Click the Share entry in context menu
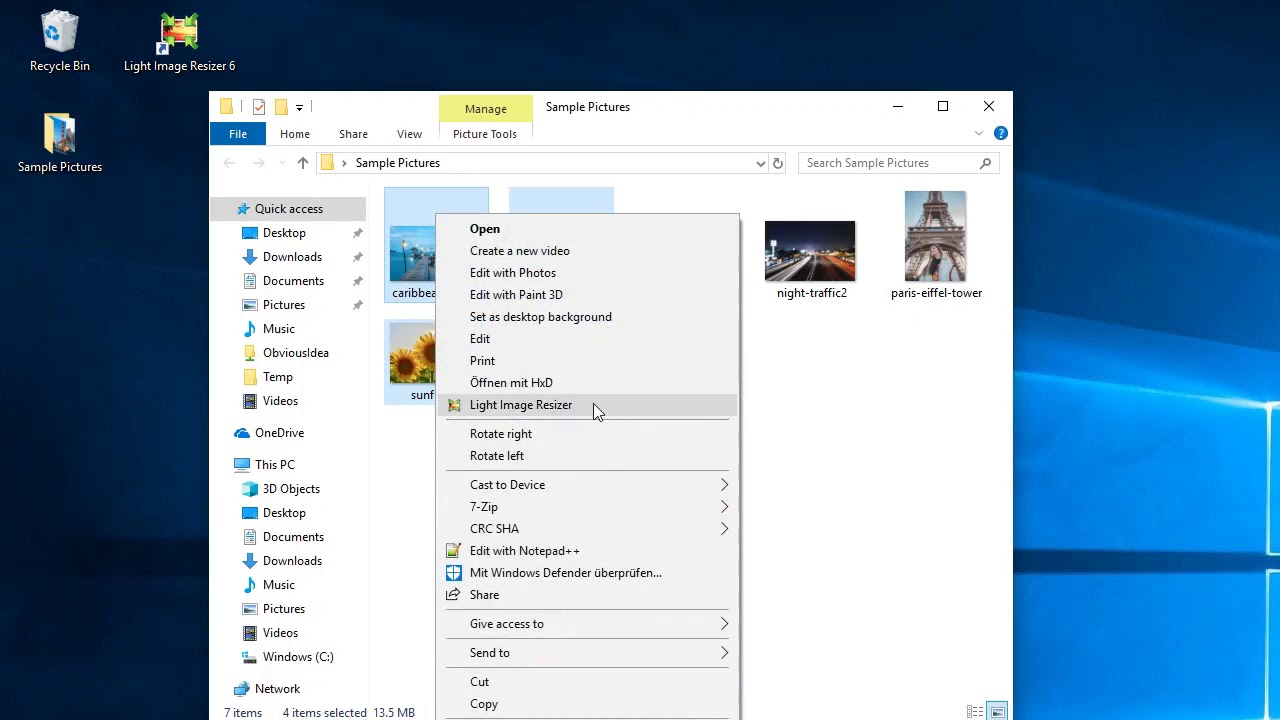1280x720 pixels. coord(484,595)
